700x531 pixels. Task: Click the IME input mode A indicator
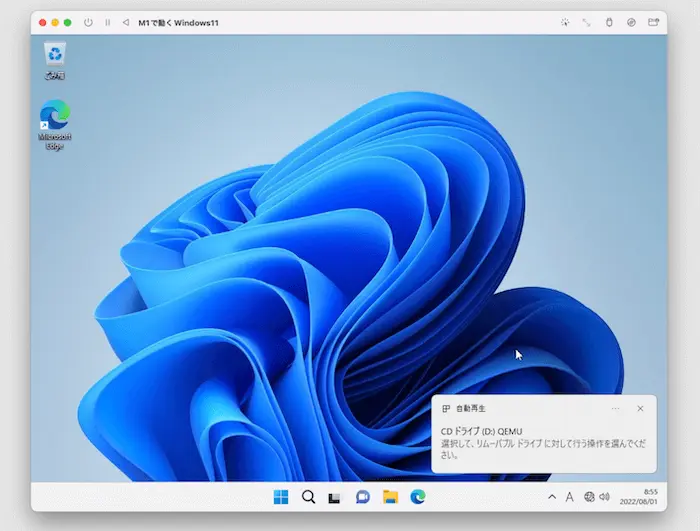point(570,497)
